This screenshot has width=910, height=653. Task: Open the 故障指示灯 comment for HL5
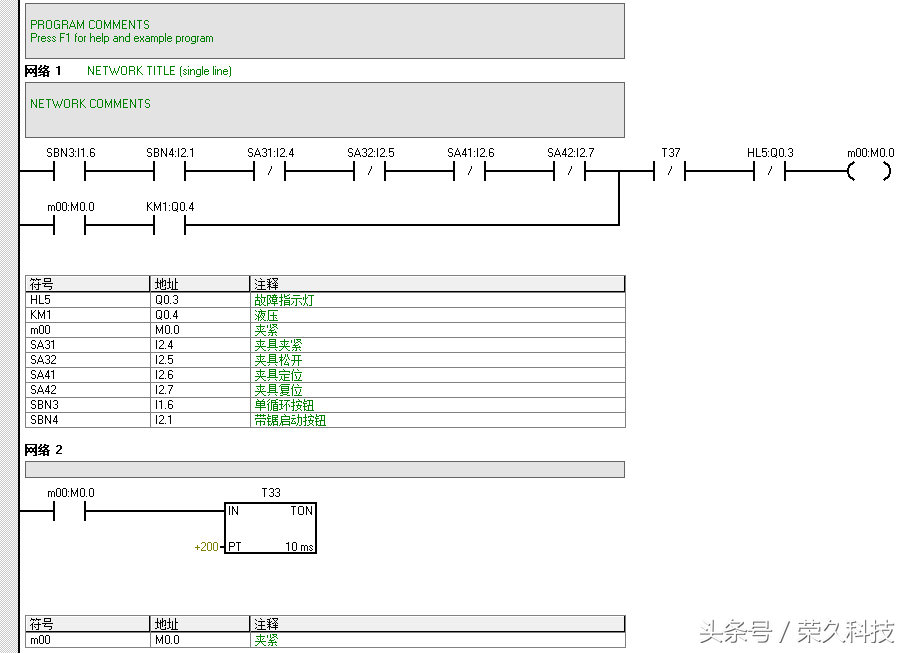(284, 300)
